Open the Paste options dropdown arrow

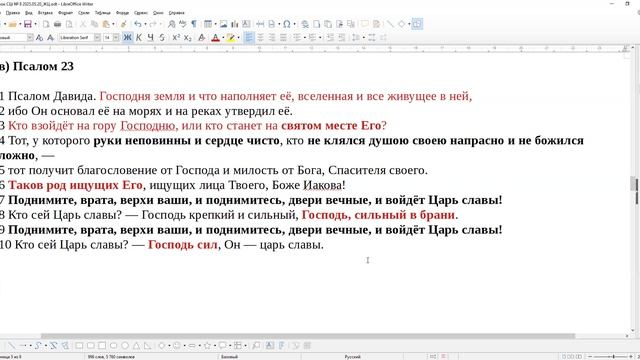pos(113,24)
